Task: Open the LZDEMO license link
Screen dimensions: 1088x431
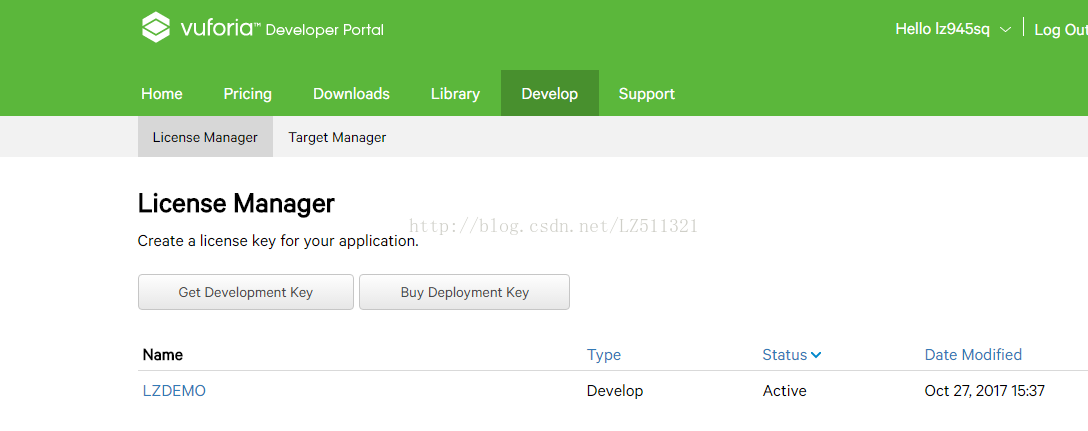Action: coord(174,391)
